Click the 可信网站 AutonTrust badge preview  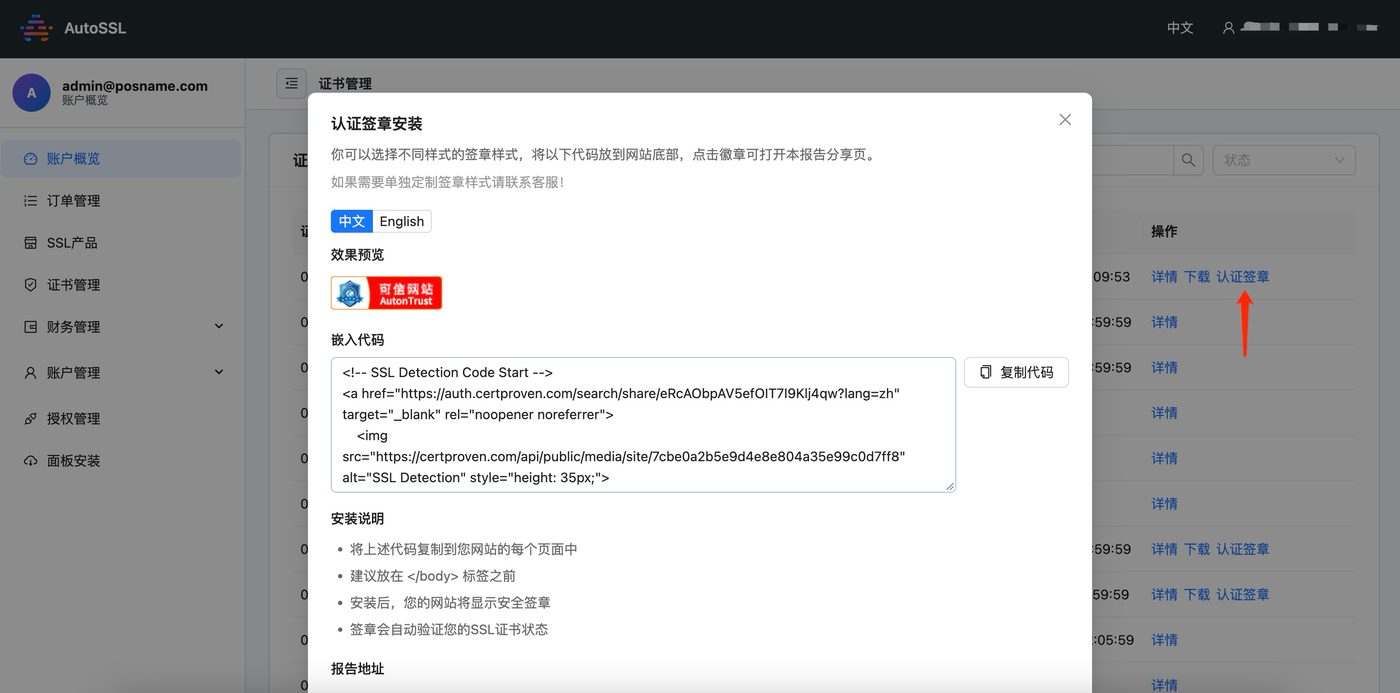tap(386, 293)
